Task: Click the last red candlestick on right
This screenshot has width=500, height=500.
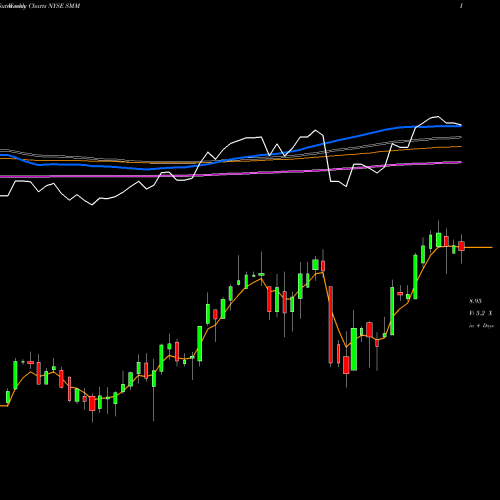Action: [x=461, y=246]
